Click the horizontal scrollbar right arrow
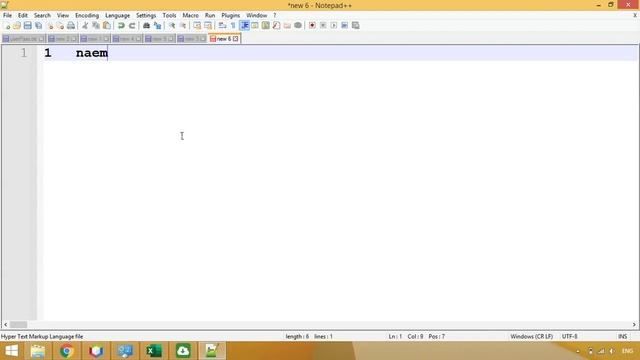640x360 pixels. click(634, 324)
